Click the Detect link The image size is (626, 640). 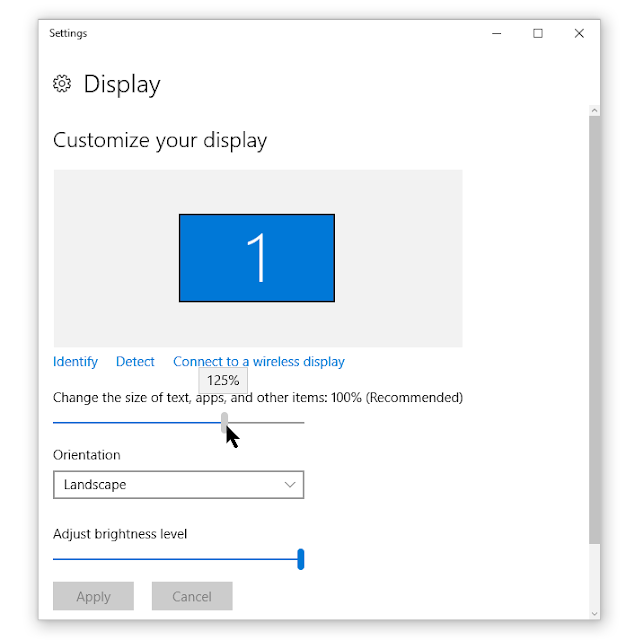pyautogui.click(x=135, y=362)
